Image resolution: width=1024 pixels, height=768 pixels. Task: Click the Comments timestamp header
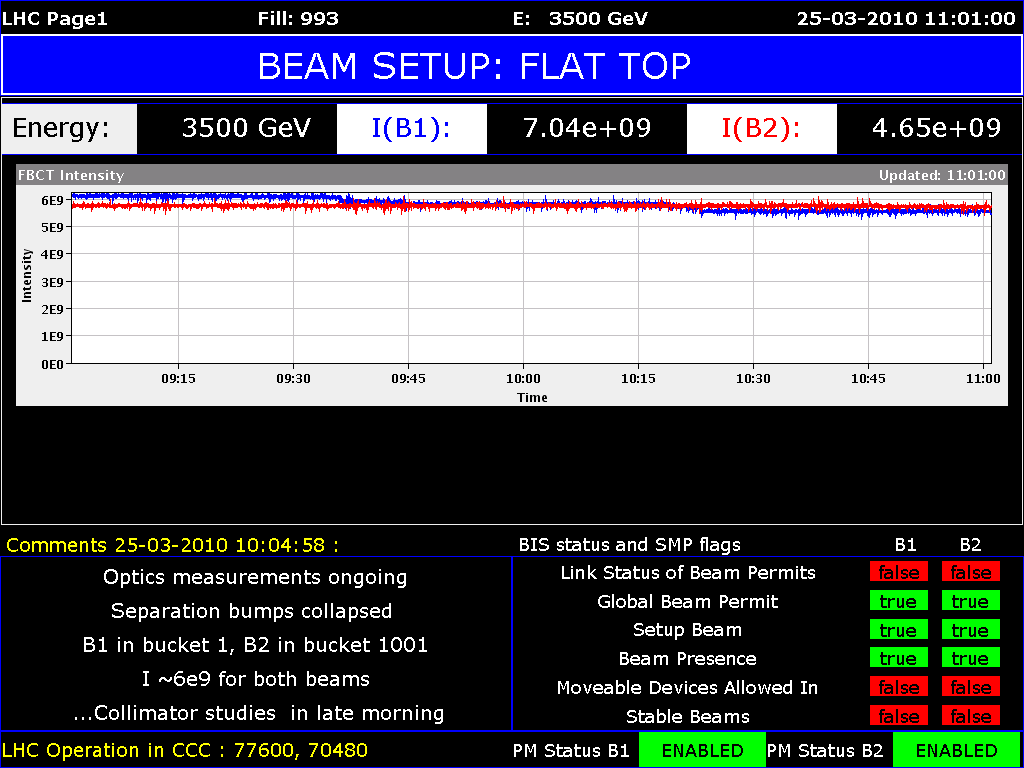(x=172, y=545)
